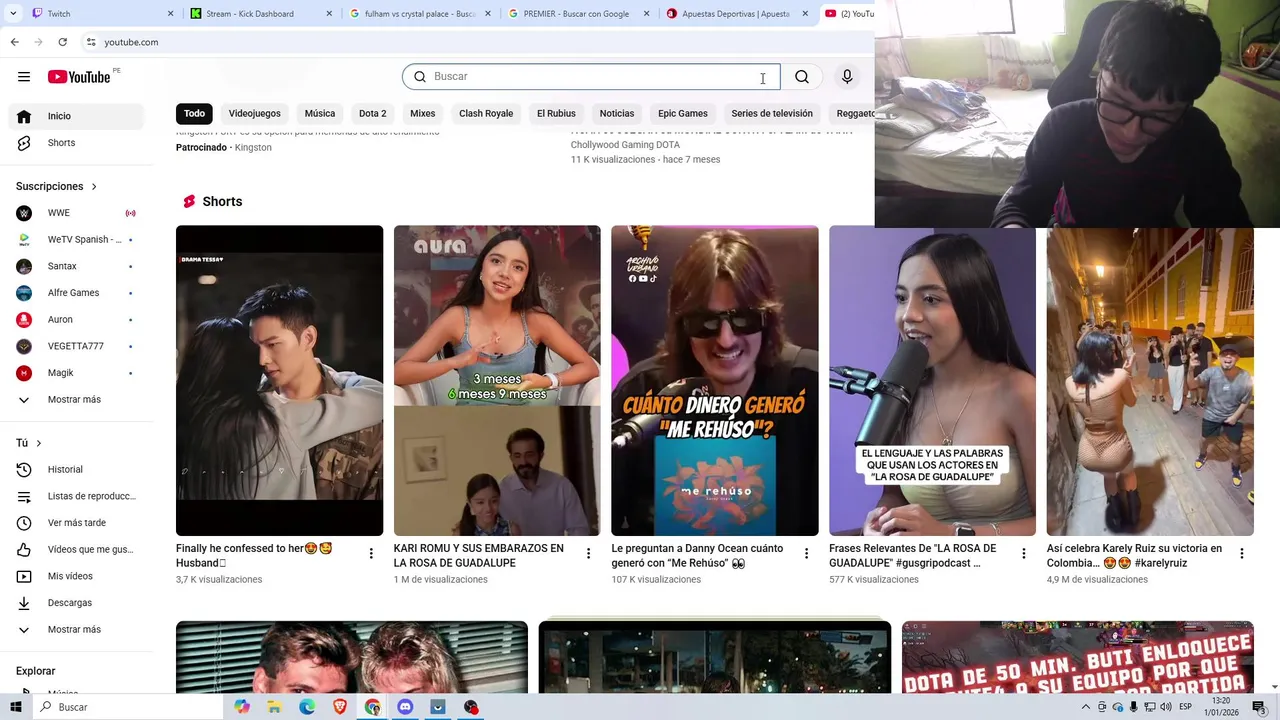The width and height of the screenshot is (1280, 720).
Task: Open the Tú section chevron
Action: pos(39,443)
